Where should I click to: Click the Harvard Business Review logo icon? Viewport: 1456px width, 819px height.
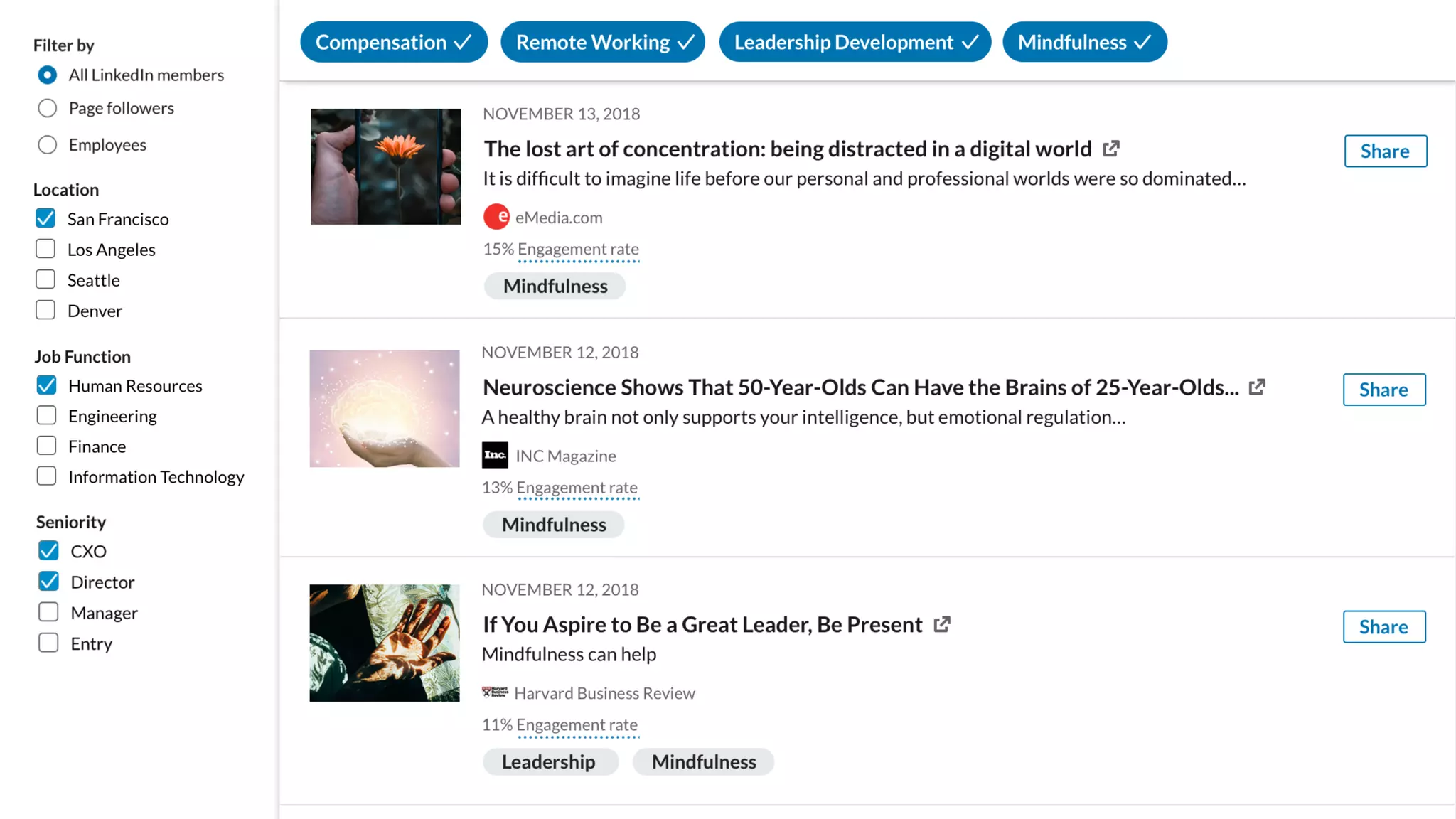pyautogui.click(x=495, y=692)
